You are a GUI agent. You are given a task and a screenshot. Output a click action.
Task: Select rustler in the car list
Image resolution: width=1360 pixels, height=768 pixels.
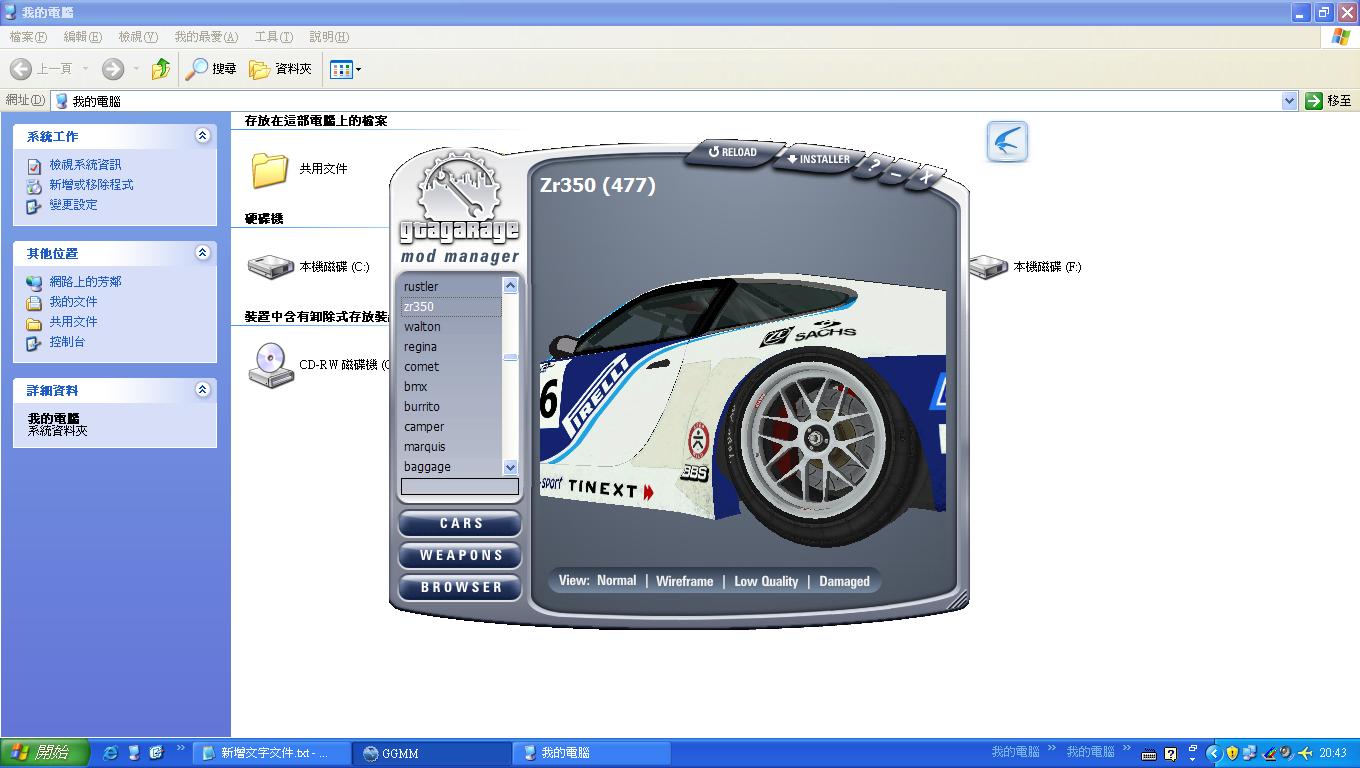point(451,287)
